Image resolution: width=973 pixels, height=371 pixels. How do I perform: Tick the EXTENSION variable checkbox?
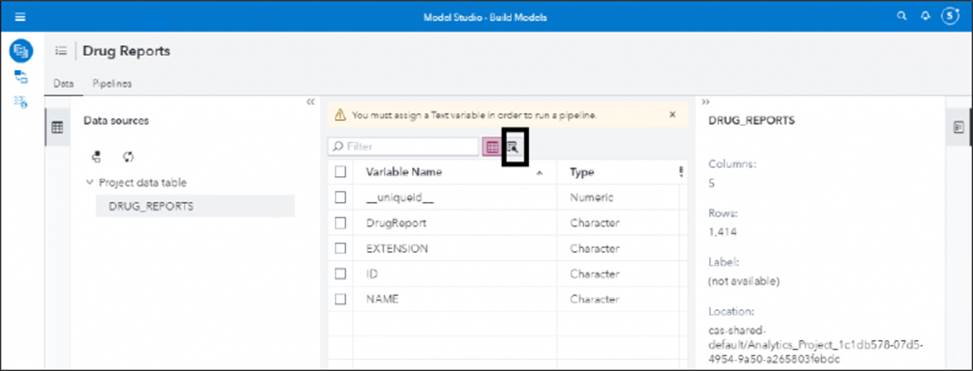point(340,248)
